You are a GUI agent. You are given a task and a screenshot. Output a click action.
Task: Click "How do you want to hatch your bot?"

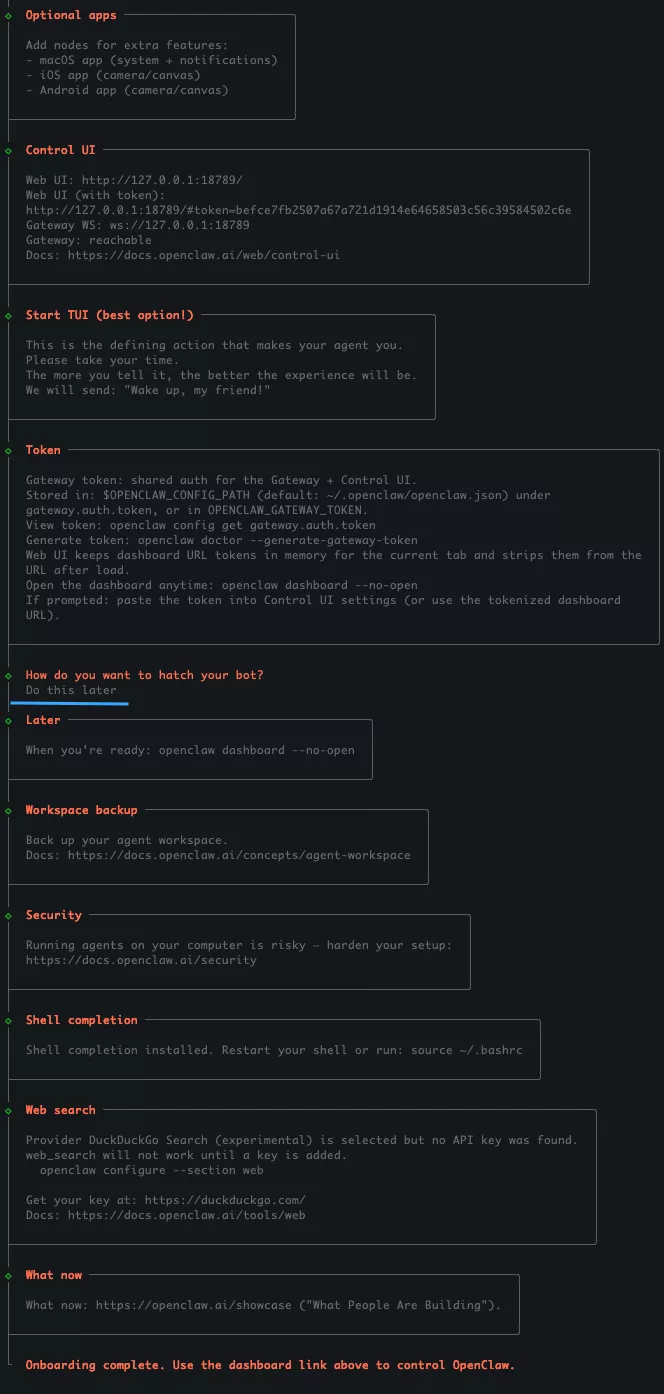click(145, 675)
